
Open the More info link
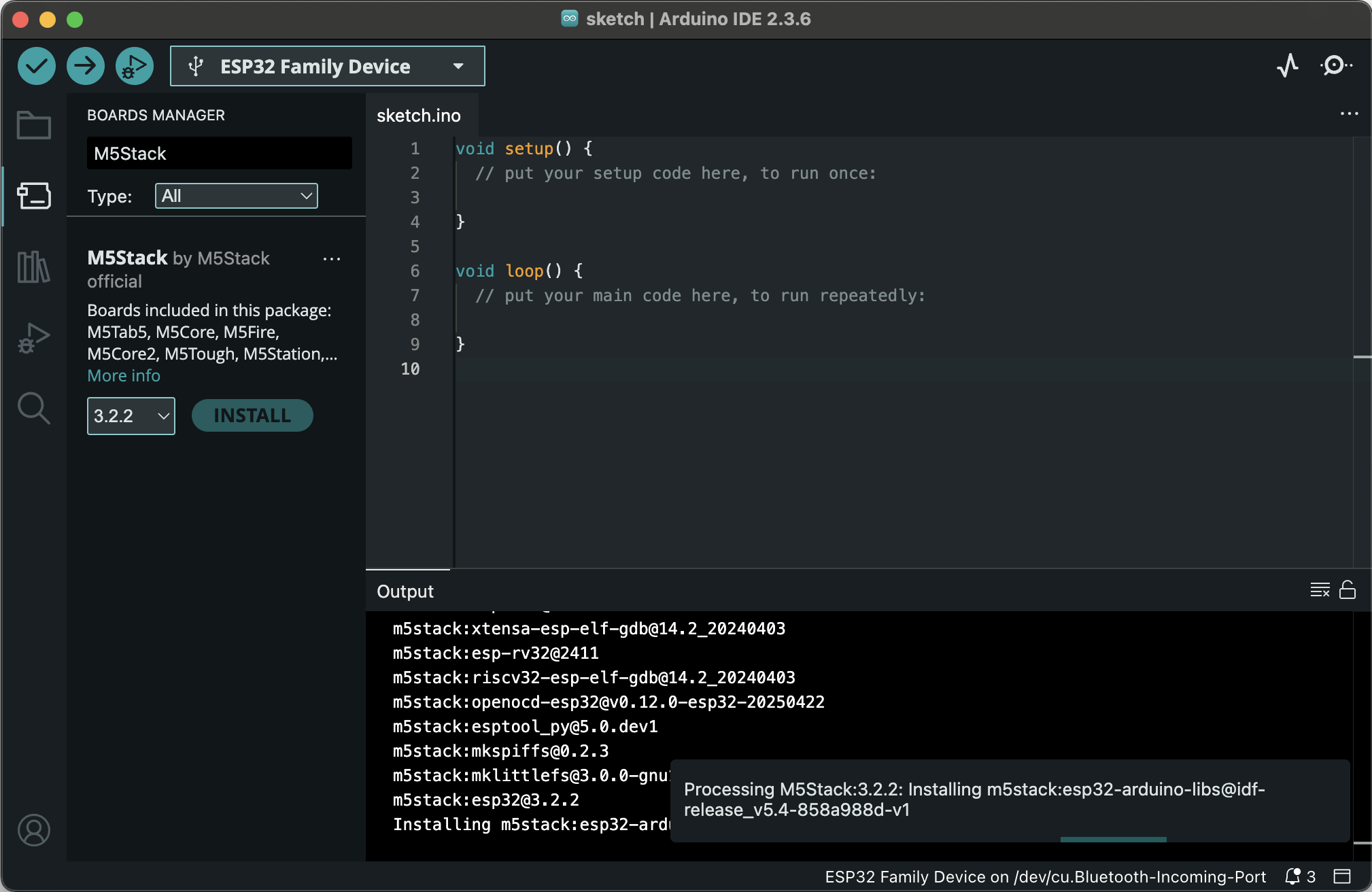point(124,376)
